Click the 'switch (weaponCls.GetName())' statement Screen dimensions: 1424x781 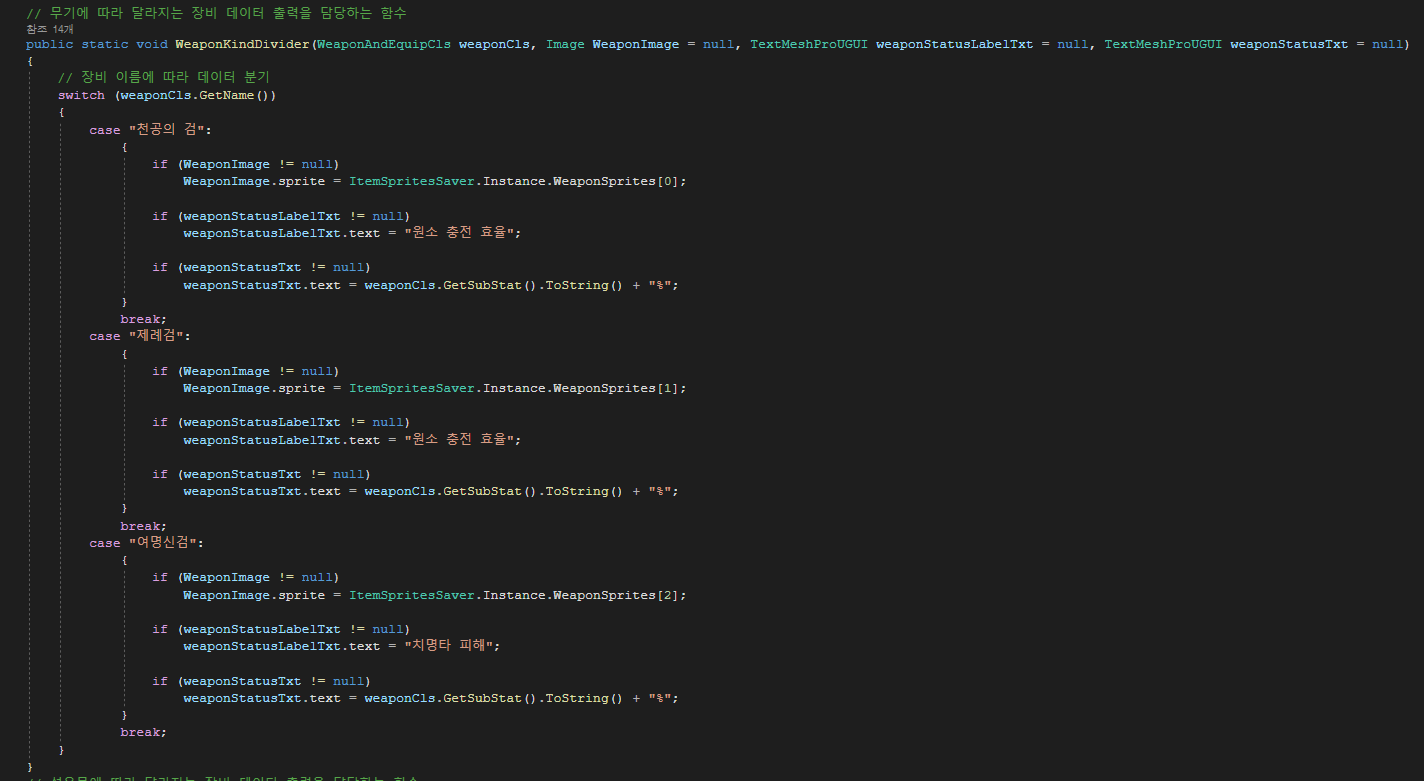click(167, 95)
